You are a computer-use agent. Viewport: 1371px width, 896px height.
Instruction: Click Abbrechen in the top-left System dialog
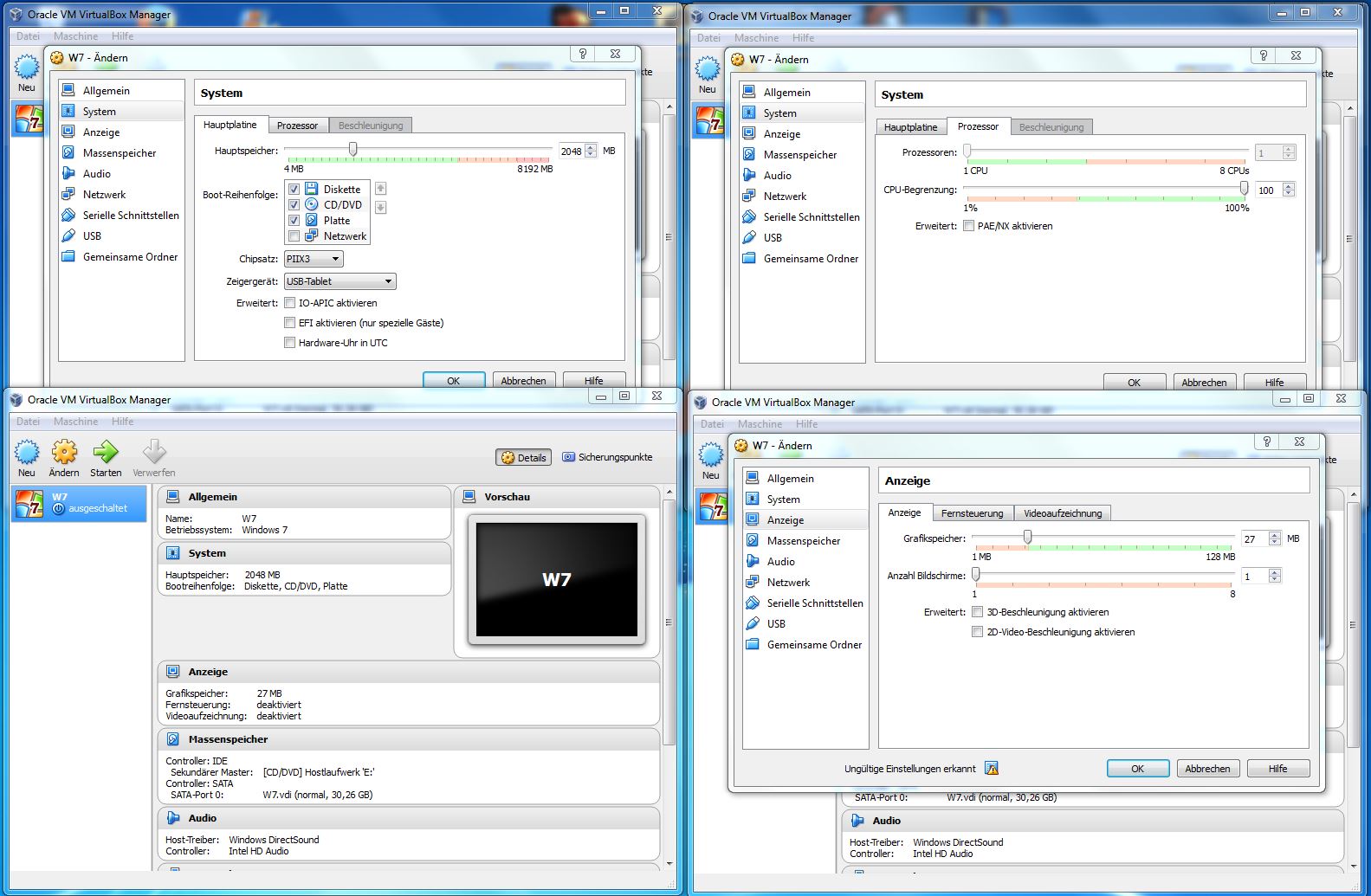coord(523,380)
